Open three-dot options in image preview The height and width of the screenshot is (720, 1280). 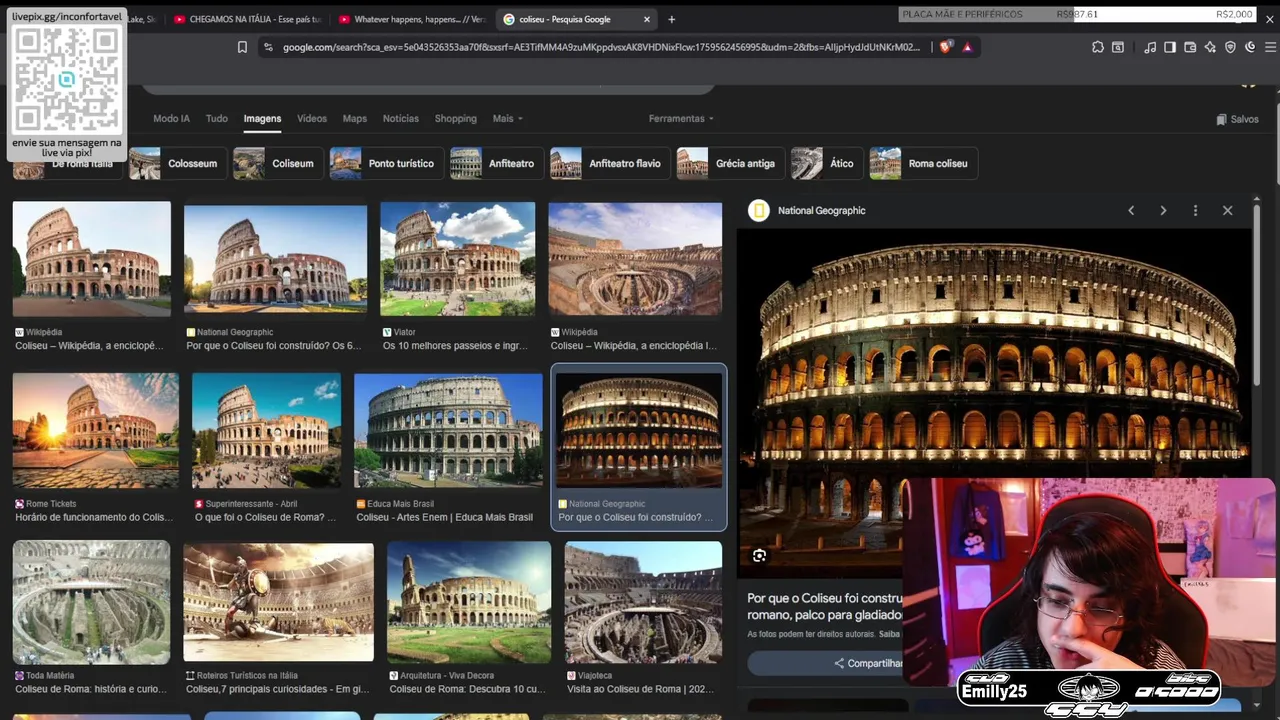[1195, 211]
